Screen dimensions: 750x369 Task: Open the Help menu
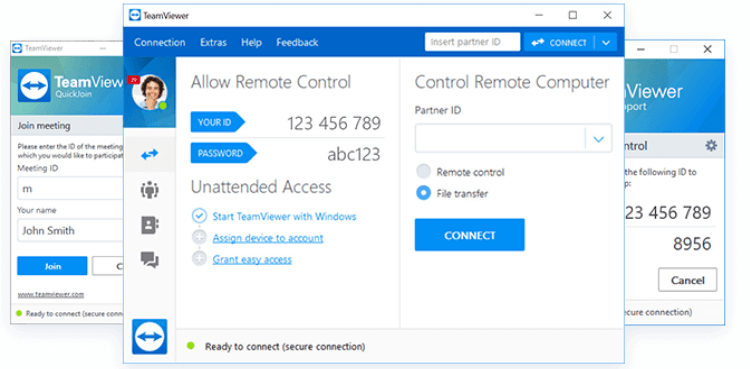coord(251,42)
